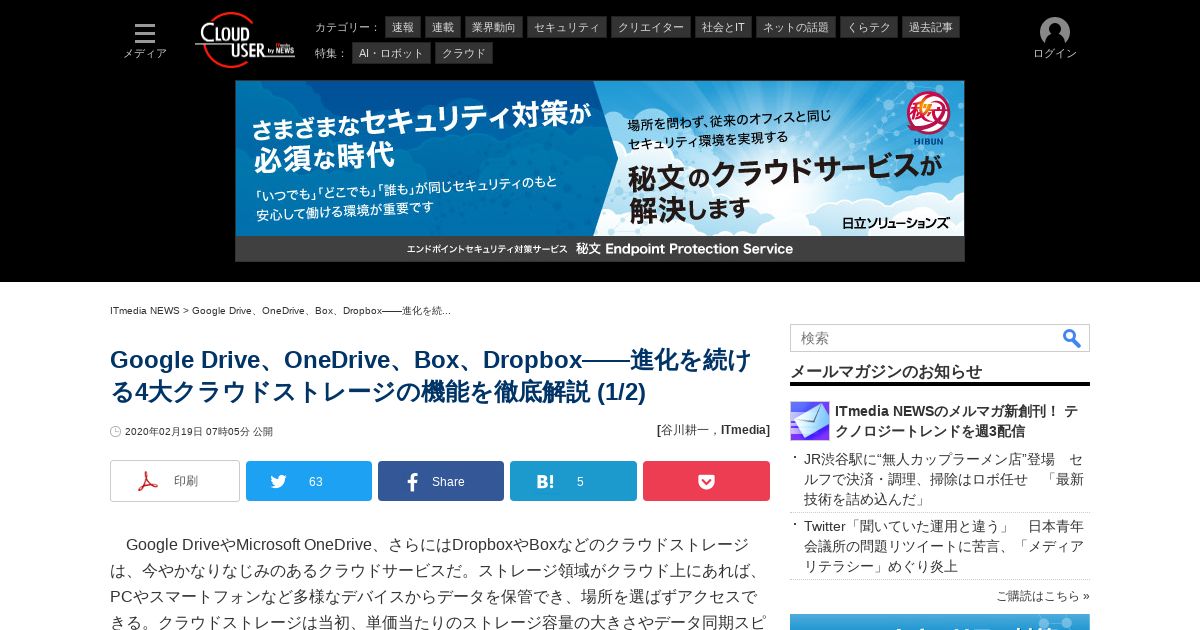Viewport: 1200px width, 630px height.
Task: Click the PDF 印刷 print button
Action: pos(175,481)
